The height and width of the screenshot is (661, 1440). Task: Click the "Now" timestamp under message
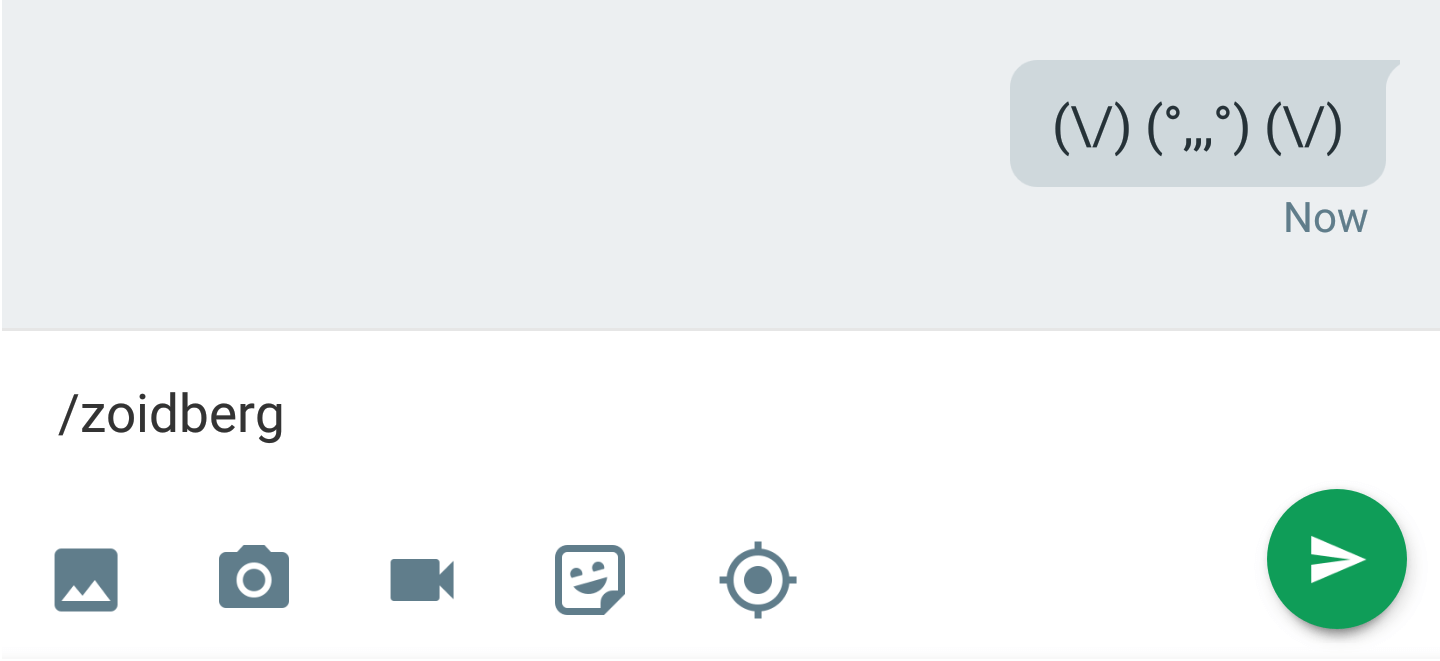click(1325, 217)
